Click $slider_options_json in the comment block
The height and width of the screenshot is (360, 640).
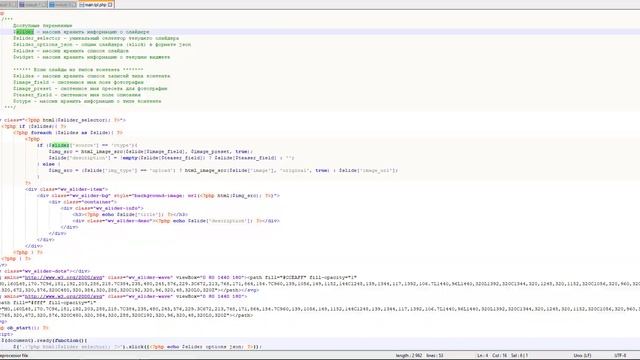click(x=42, y=44)
